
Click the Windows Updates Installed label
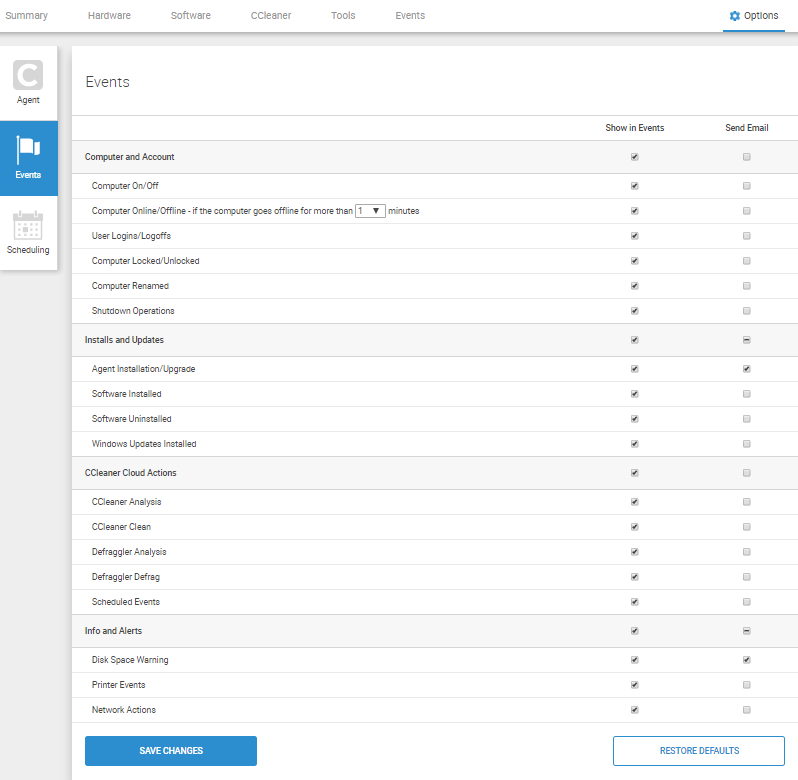pos(144,444)
